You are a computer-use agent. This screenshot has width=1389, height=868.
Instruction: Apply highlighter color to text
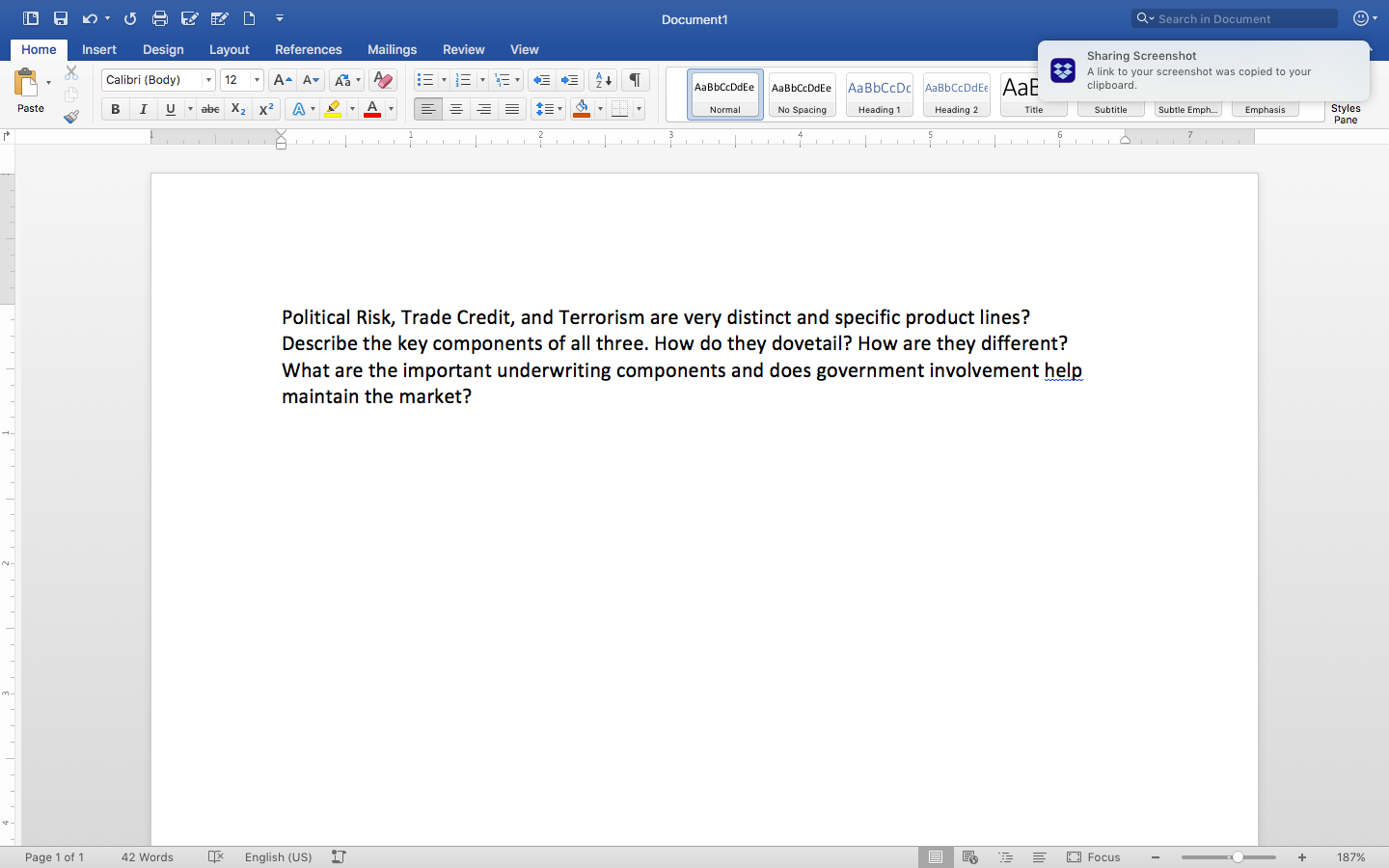click(333, 109)
